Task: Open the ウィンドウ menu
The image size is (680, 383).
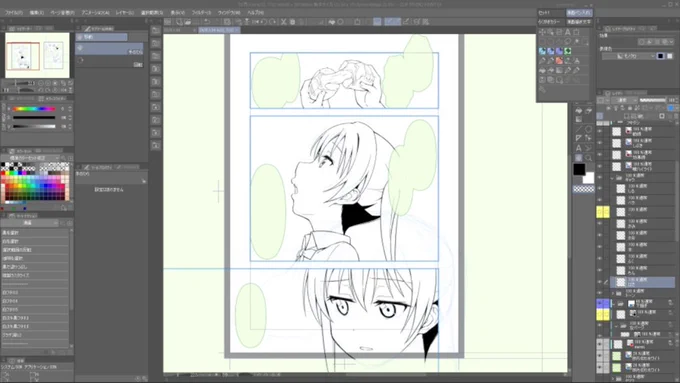Action: click(x=229, y=13)
